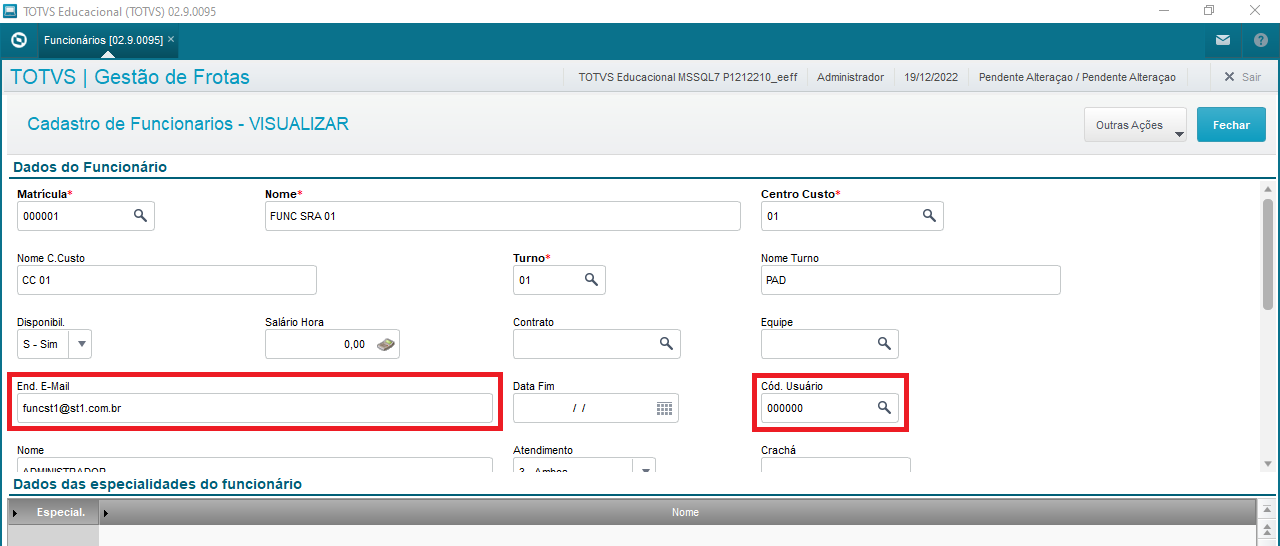Open the Salário Hora calculator icon
This screenshot has width=1280, height=546.
pos(385,344)
